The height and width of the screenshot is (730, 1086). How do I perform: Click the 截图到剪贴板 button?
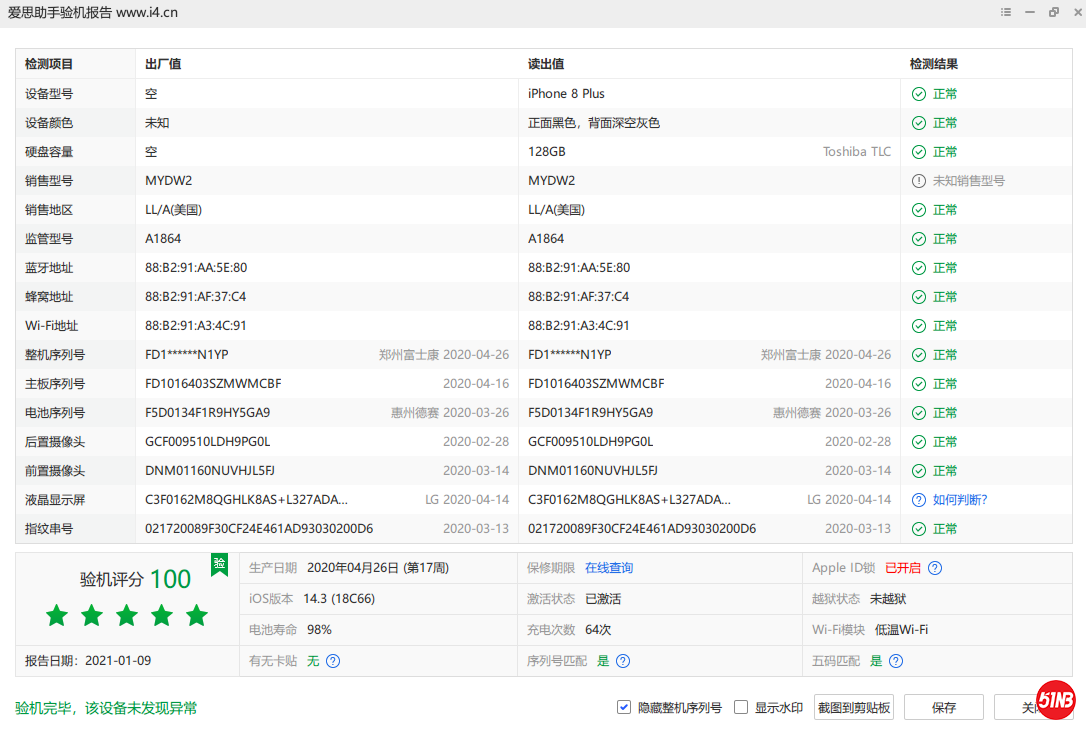pos(853,707)
